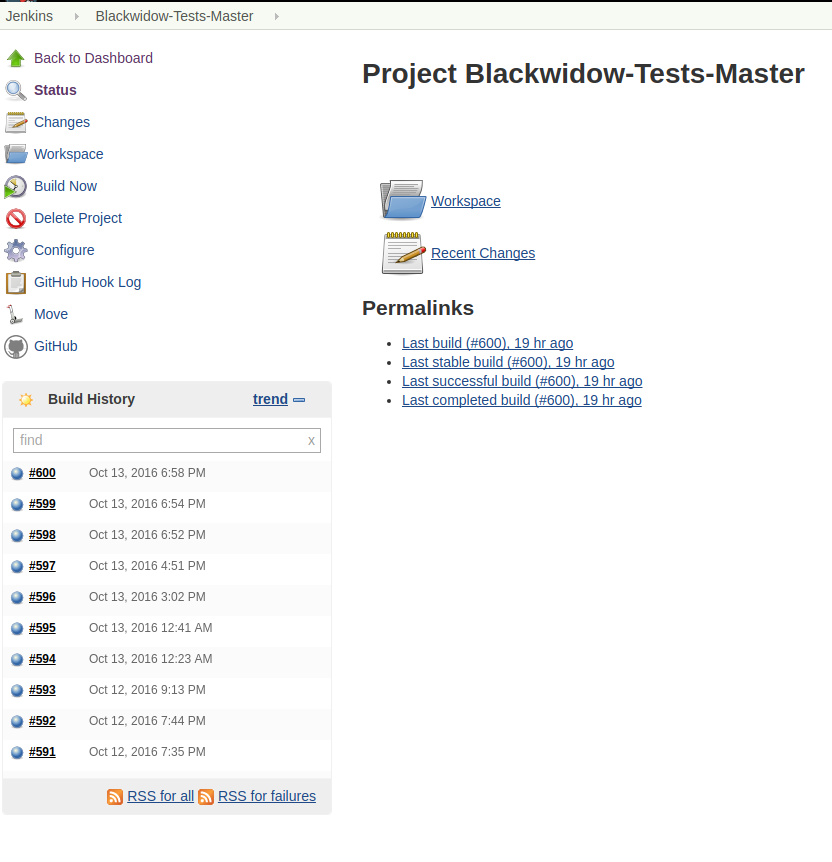Click the blue status ball for build #591
This screenshot has width=832, height=862.
tap(17, 752)
